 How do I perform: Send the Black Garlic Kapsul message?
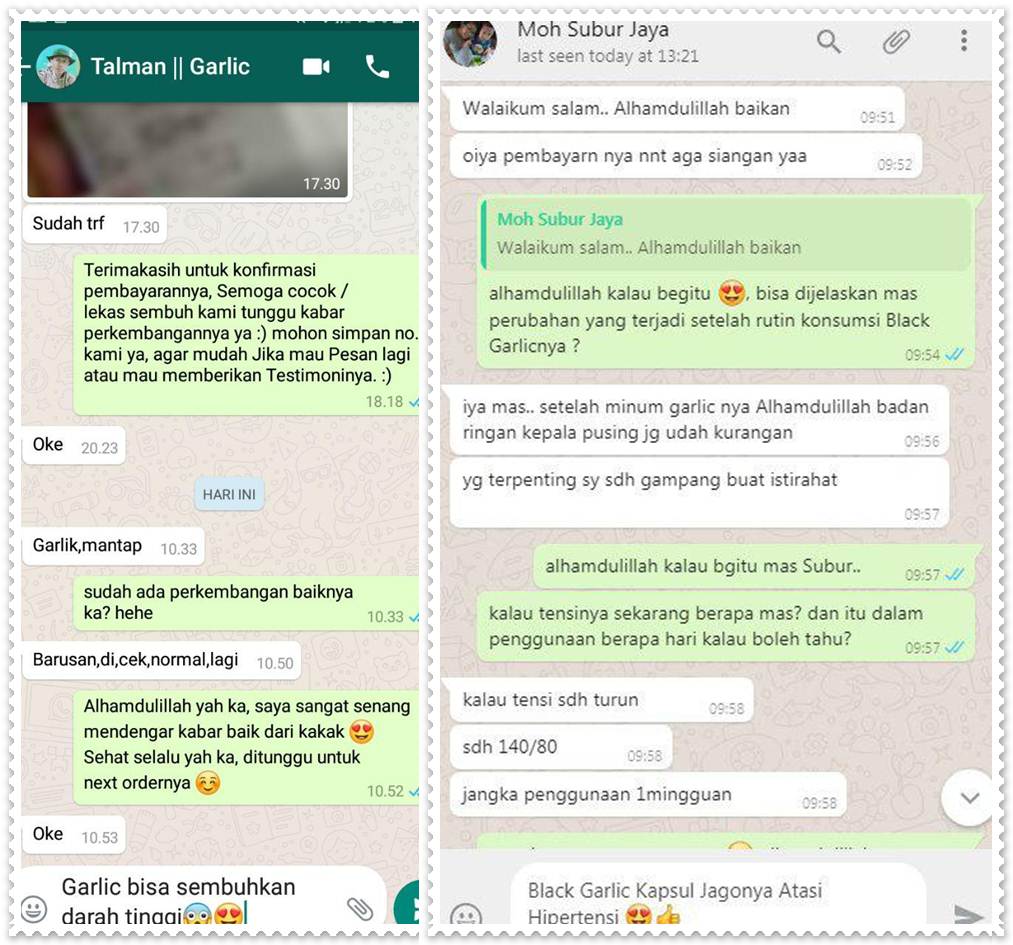[968, 914]
